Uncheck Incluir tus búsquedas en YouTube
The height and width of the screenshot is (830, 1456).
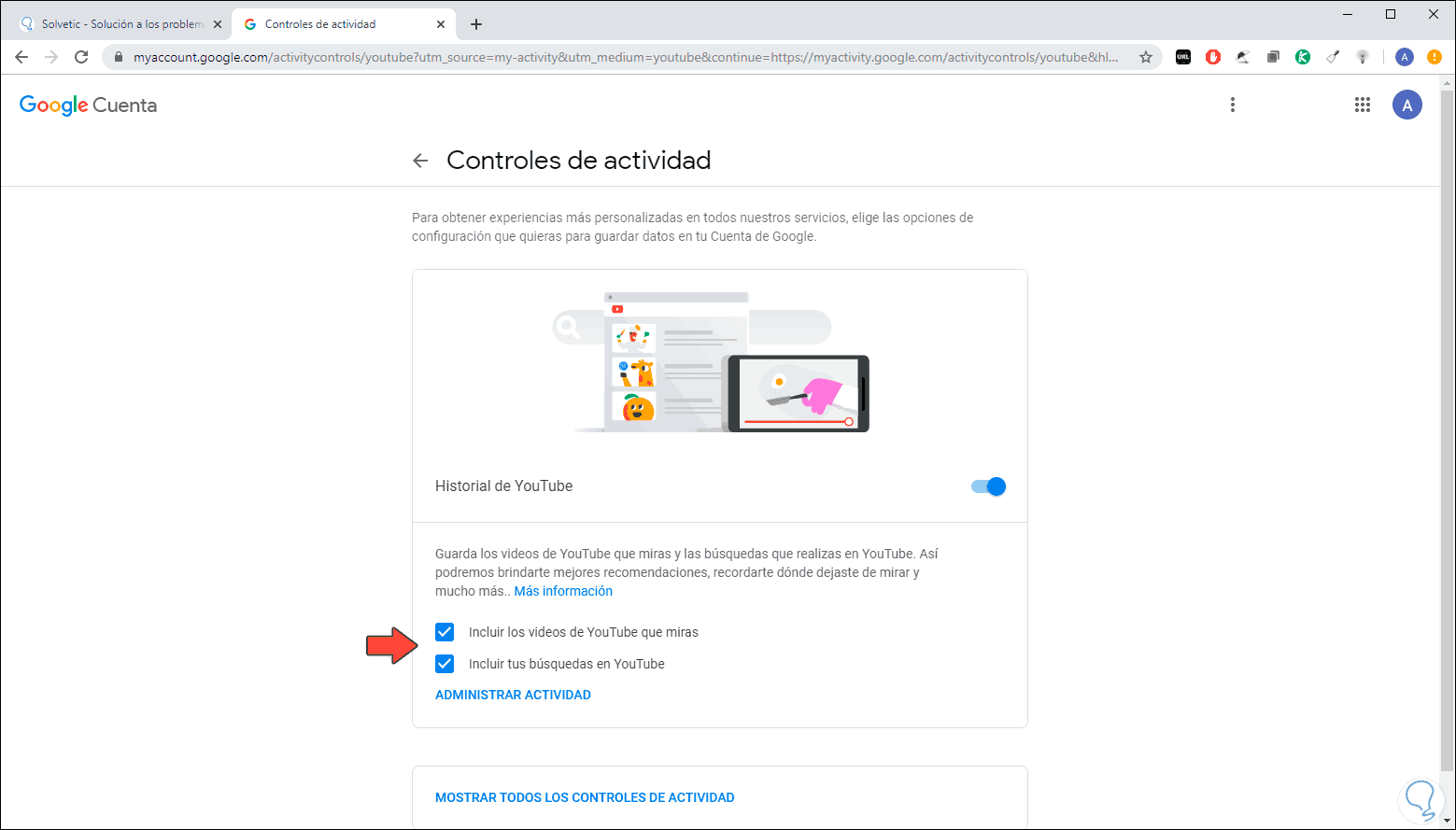445,664
